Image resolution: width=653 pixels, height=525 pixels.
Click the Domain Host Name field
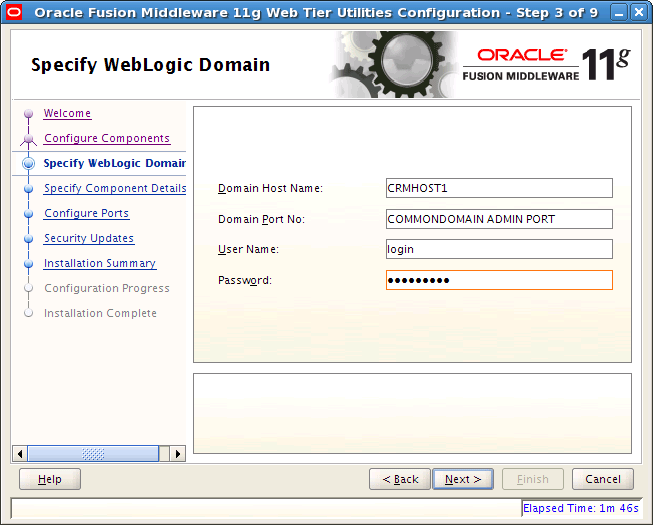[x=499, y=188]
